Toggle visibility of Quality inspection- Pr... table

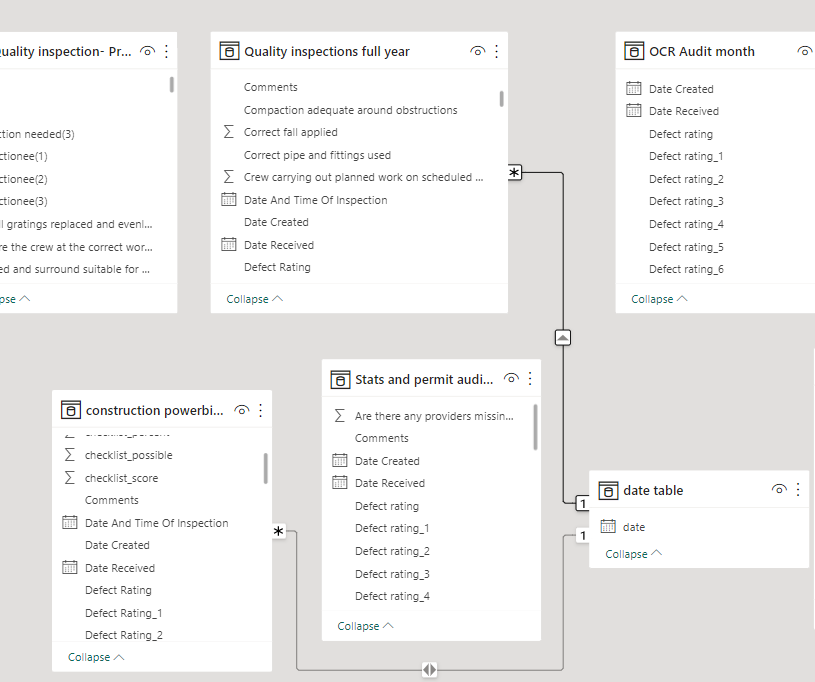point(148,51)
